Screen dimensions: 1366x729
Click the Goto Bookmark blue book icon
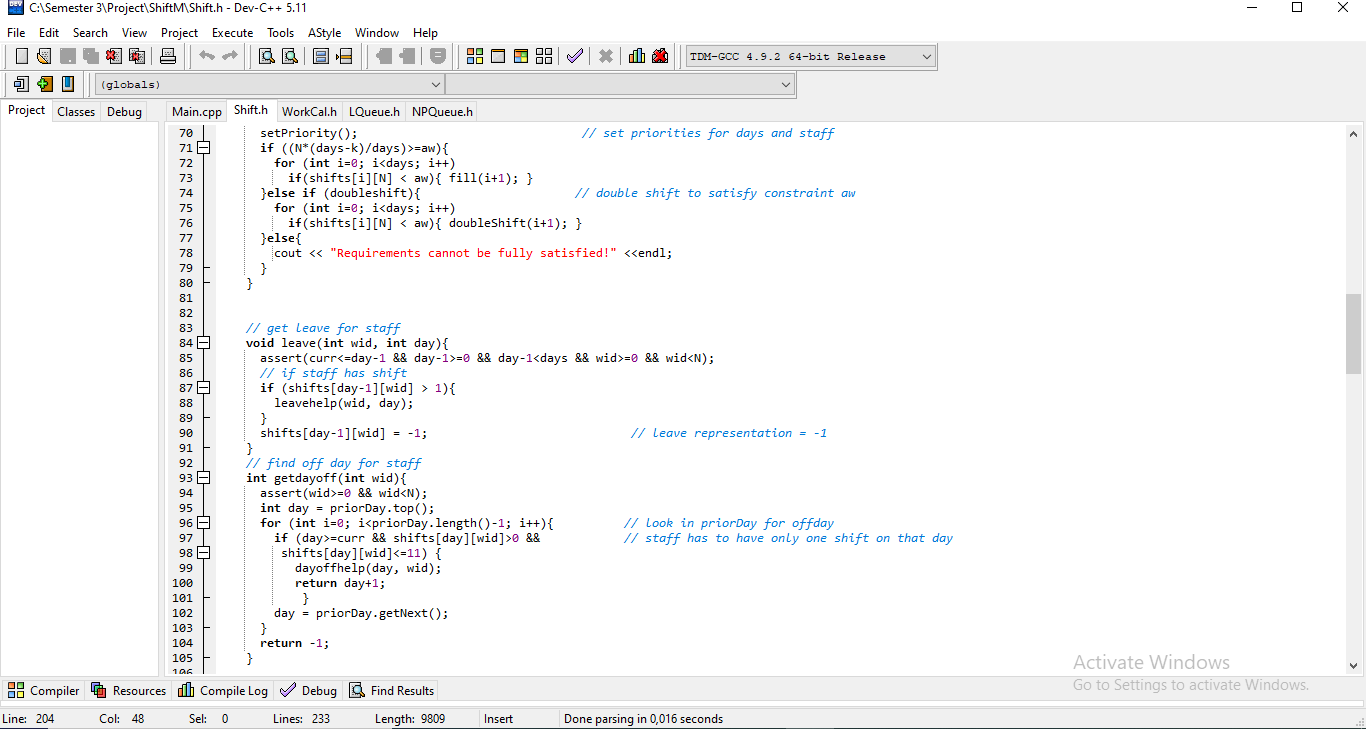tap(67, 84)
